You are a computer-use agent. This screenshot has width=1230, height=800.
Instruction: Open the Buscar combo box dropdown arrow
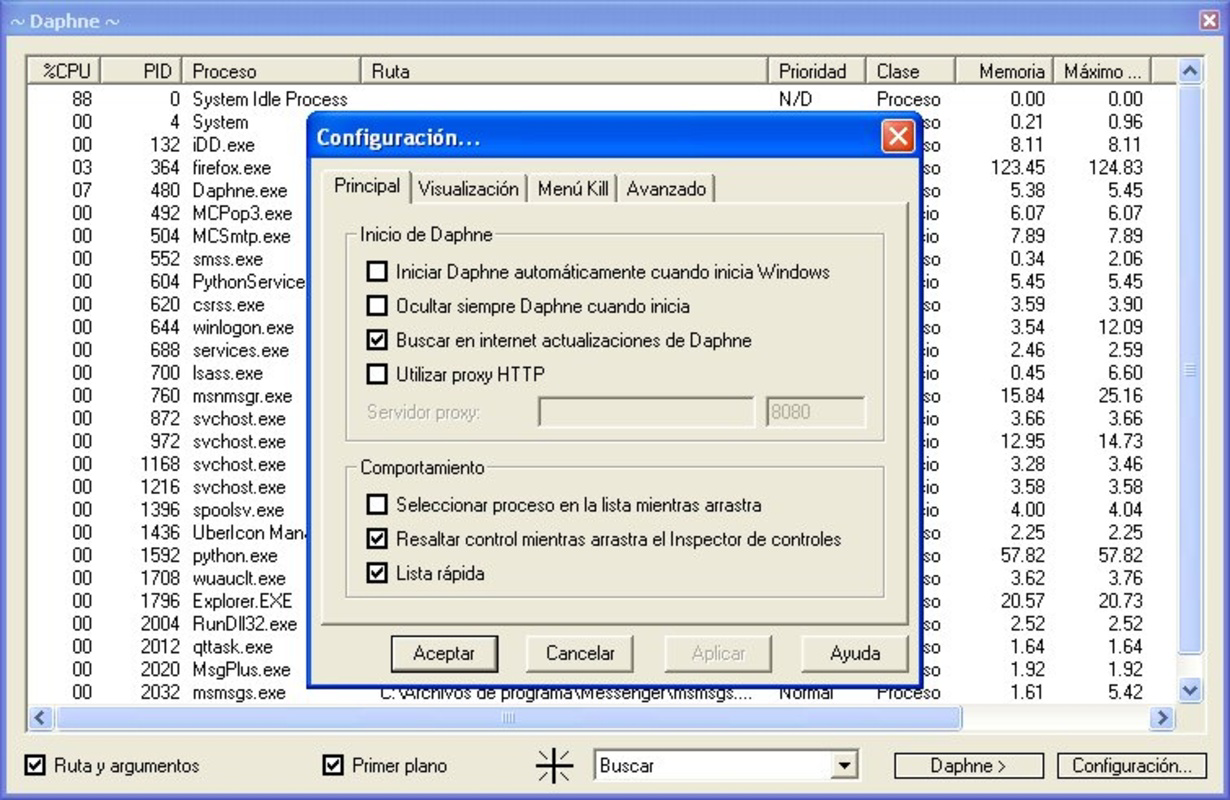[845, 766]
